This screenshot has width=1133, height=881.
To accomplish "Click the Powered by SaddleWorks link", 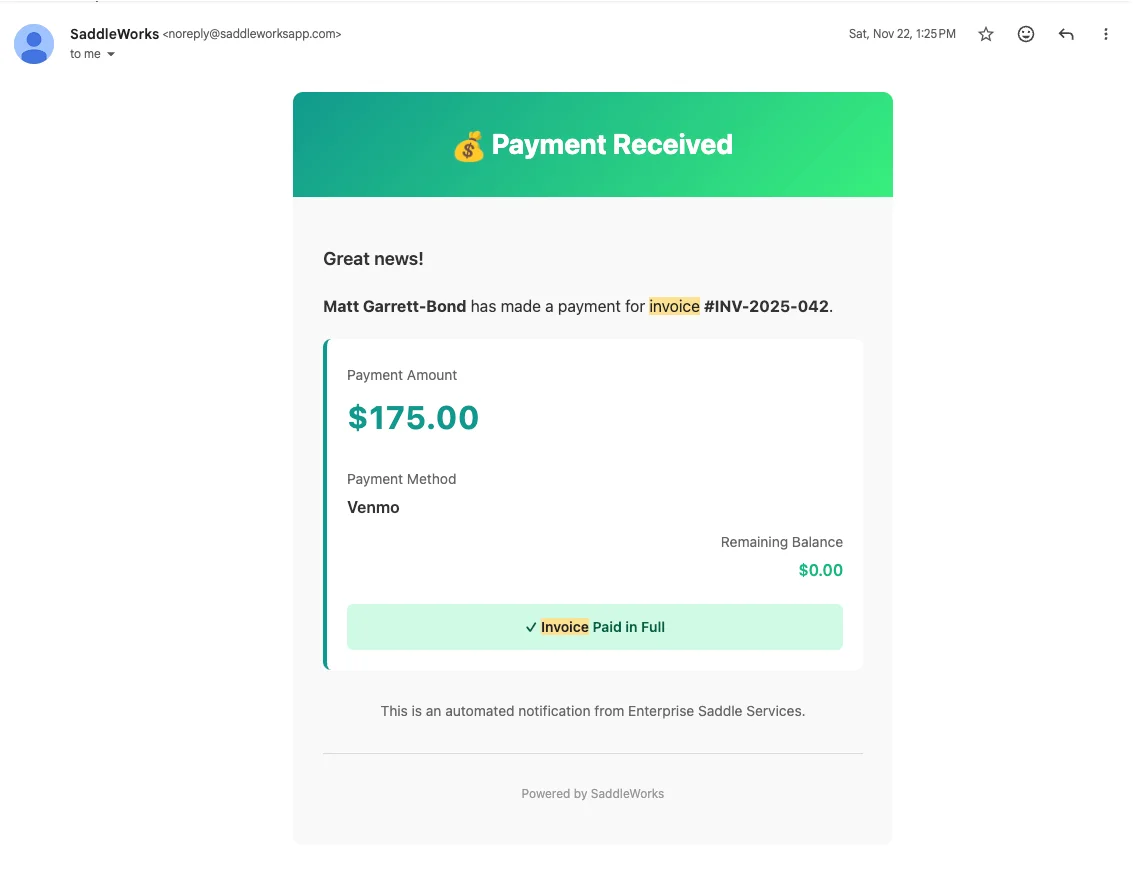I will 593,793.
